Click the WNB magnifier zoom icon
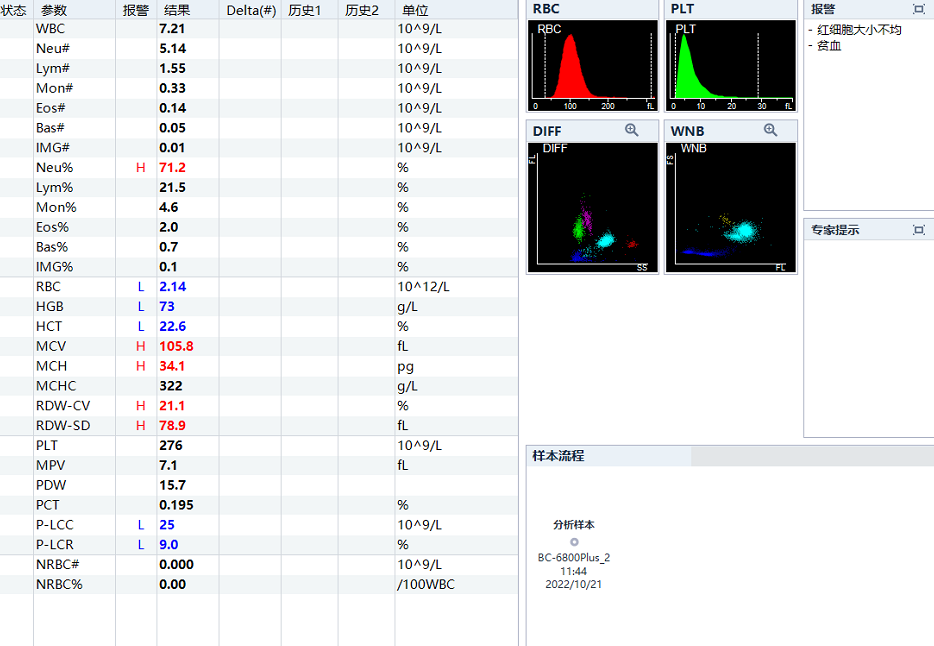The image size is (934, 646). tap(770, 130)
